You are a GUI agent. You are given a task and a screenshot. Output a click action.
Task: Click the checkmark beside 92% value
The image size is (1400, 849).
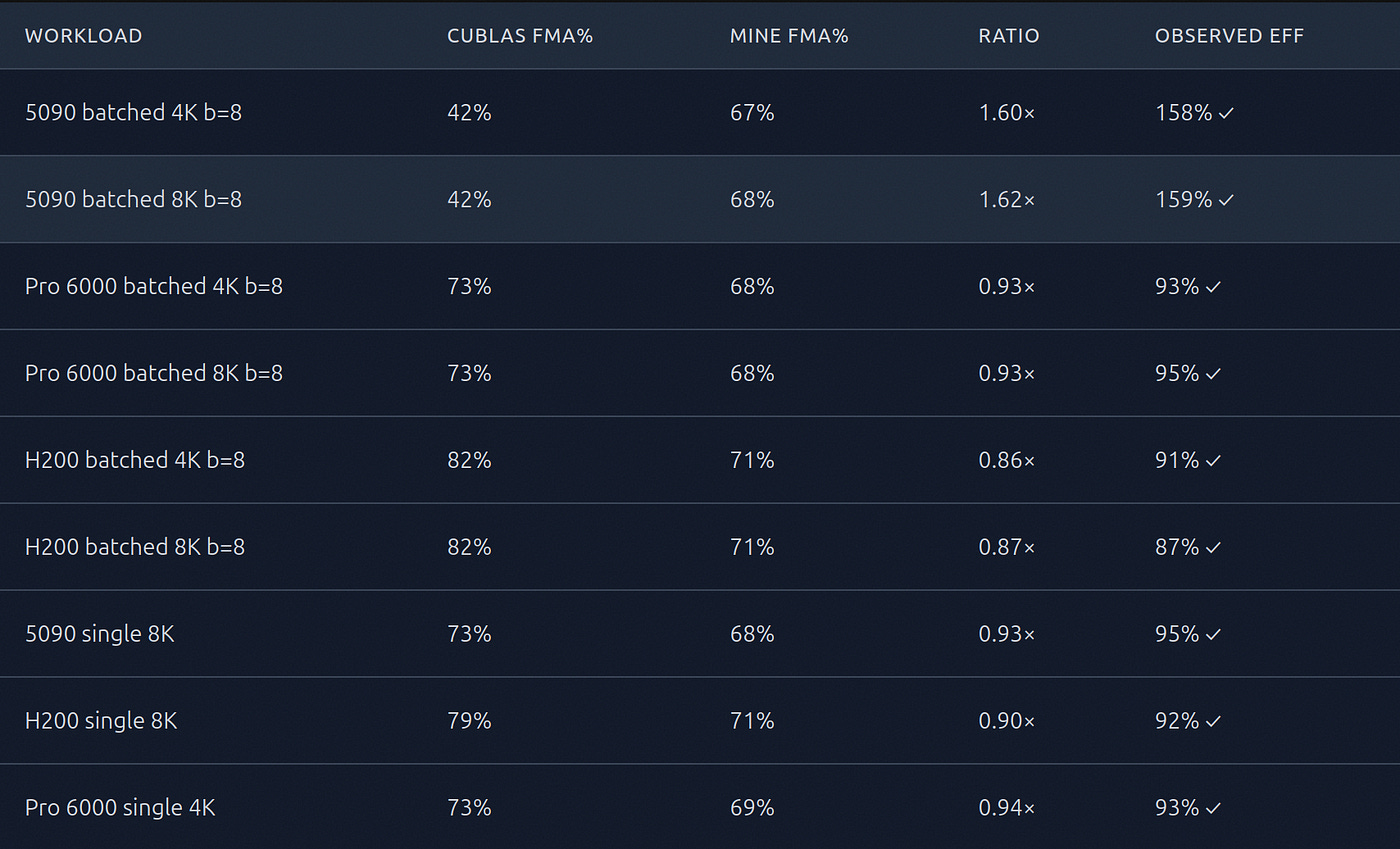click(x=1213, y=722)
